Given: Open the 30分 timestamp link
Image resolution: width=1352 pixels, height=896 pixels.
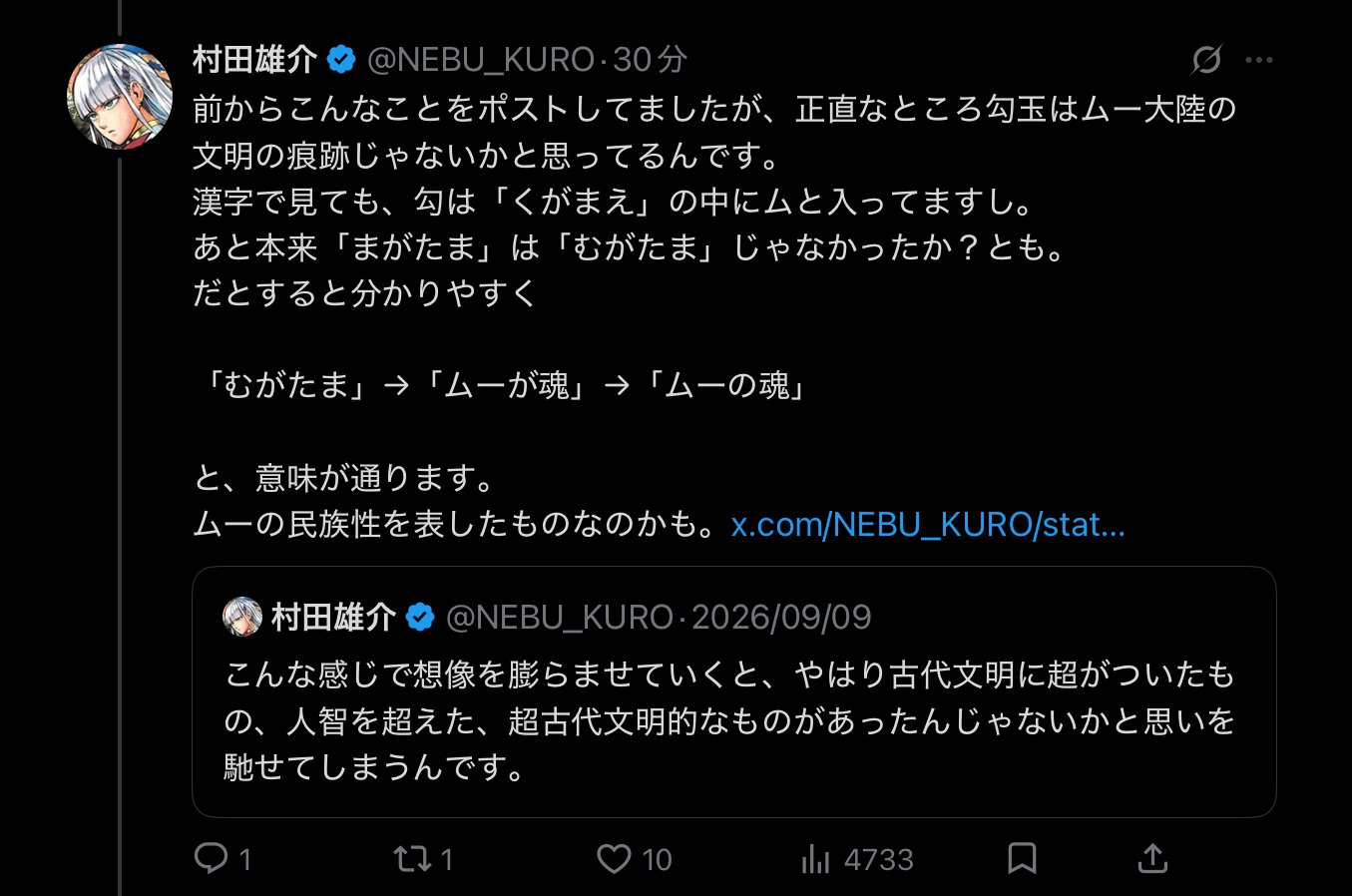Looking at the screenshot, I should [x=650, y=60].
